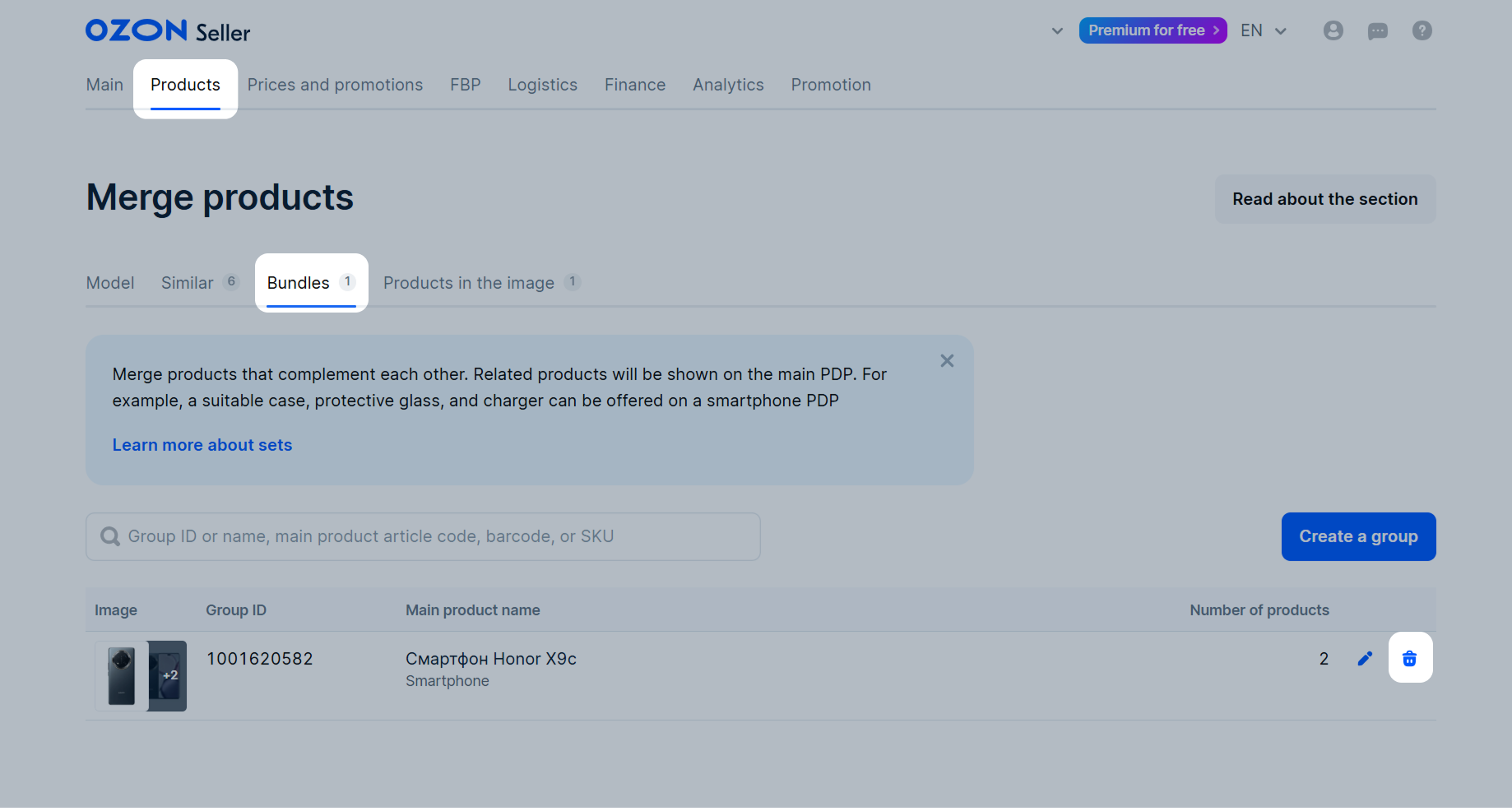Image resolution: width=1512 pixels, height=811 pixels.
Task: Follow the Learn more about sets link
Action: pyautogui.click(x=202, y=445)
